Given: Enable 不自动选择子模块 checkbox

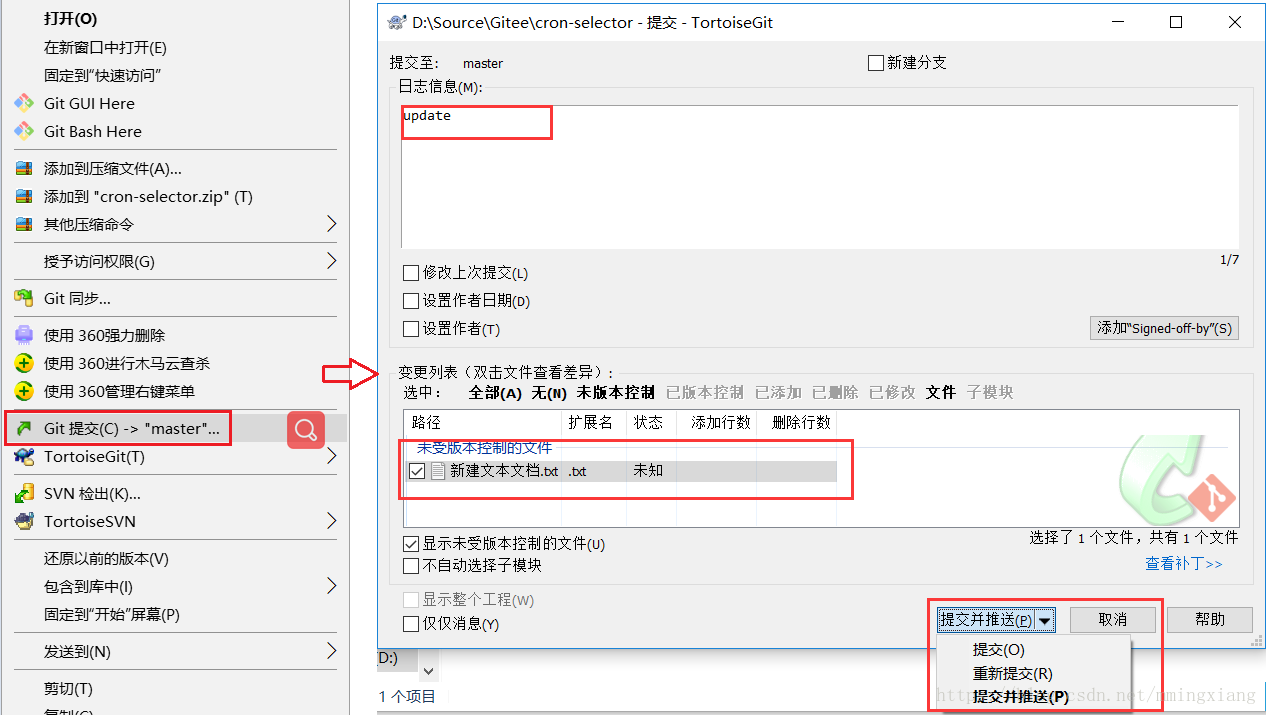Looking at the screenshot, I should click(x=410, y=566).
